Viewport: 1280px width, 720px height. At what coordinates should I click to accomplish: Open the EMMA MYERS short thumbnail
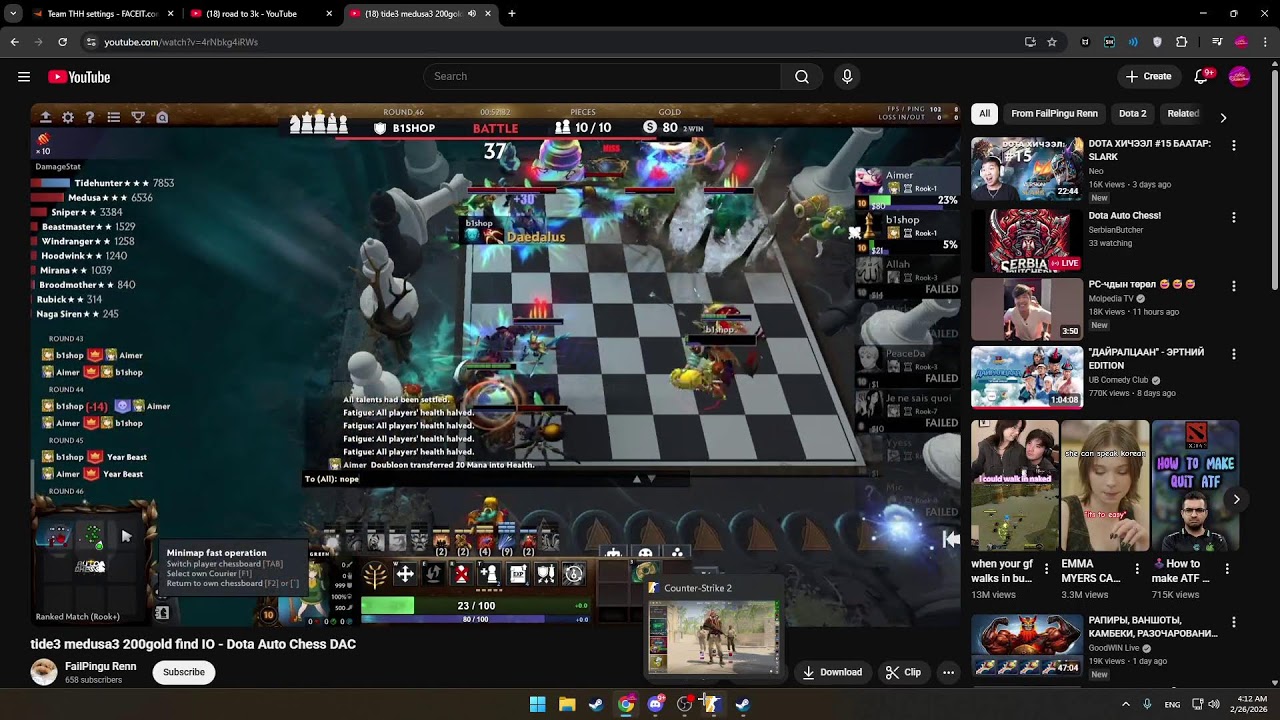click(x=1105, y=486)
